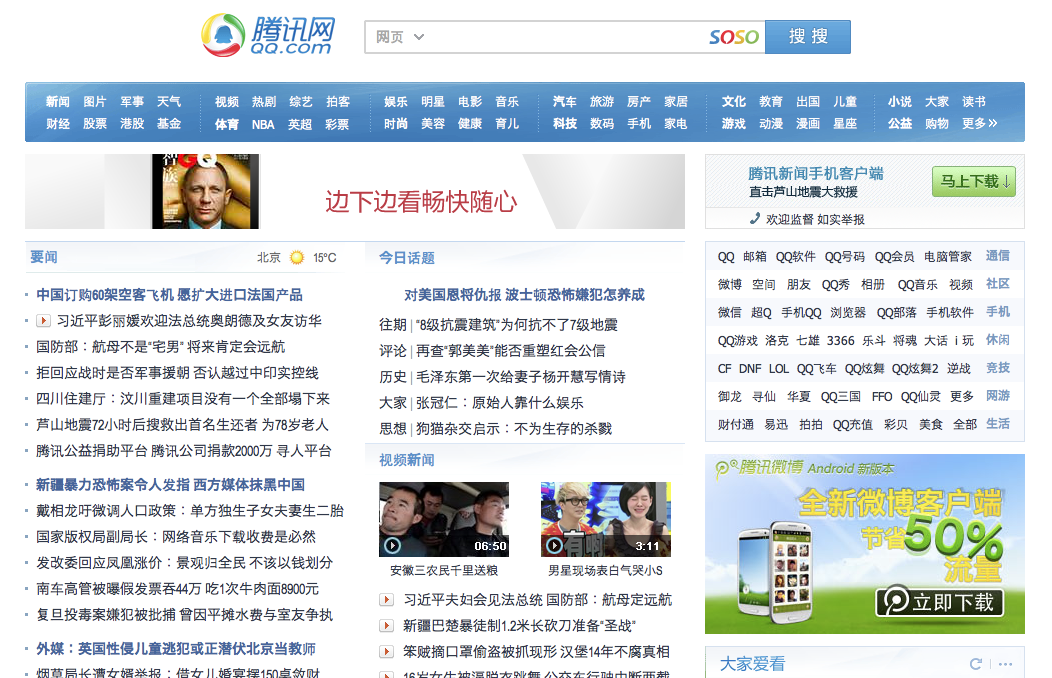
Task: Open the LOL game link
Action: 779,369
